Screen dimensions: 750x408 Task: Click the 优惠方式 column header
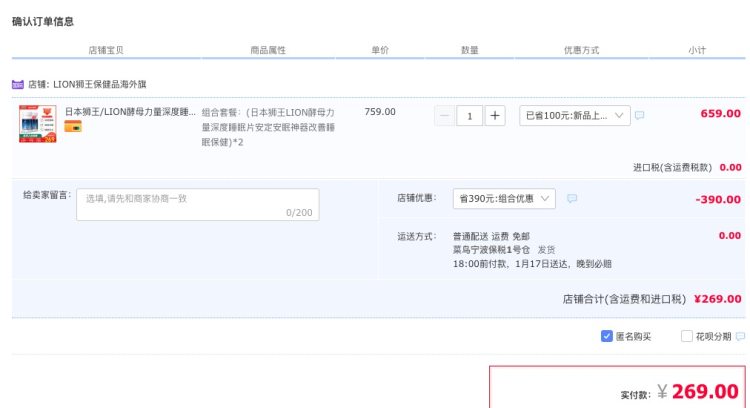(x=581, y=50)
